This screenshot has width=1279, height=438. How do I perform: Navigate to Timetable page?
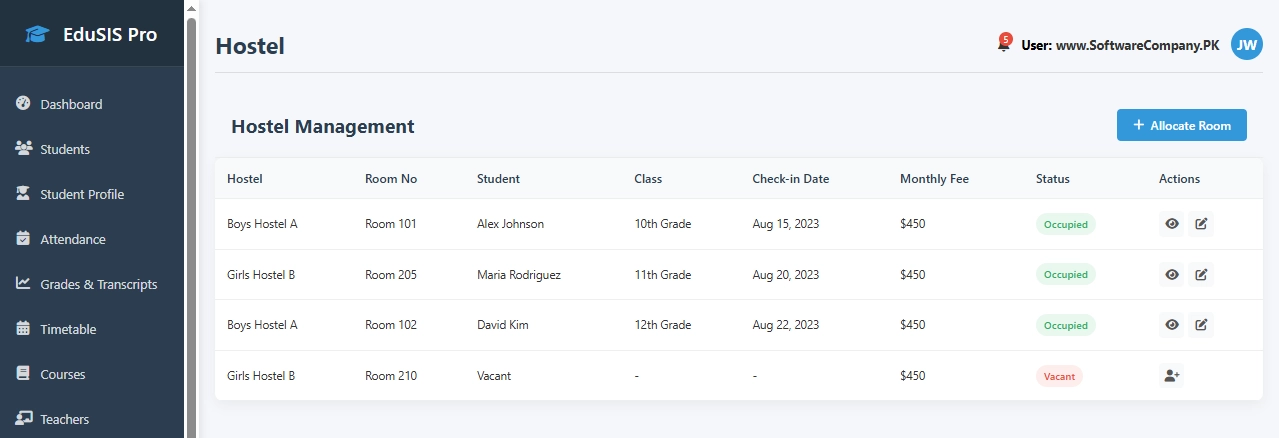[x=68, y=329]
